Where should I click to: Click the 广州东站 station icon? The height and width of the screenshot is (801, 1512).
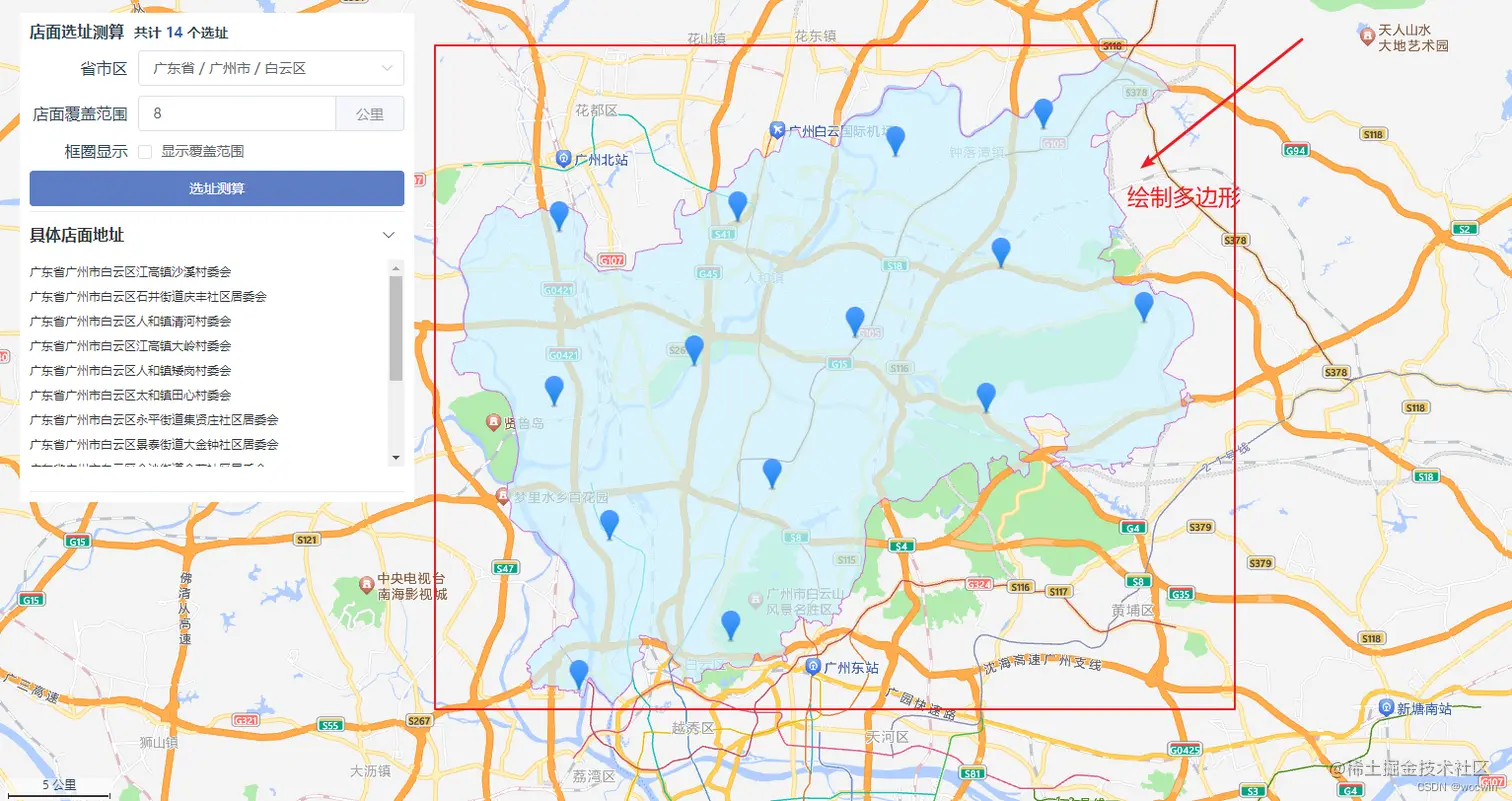coord(813,666)
